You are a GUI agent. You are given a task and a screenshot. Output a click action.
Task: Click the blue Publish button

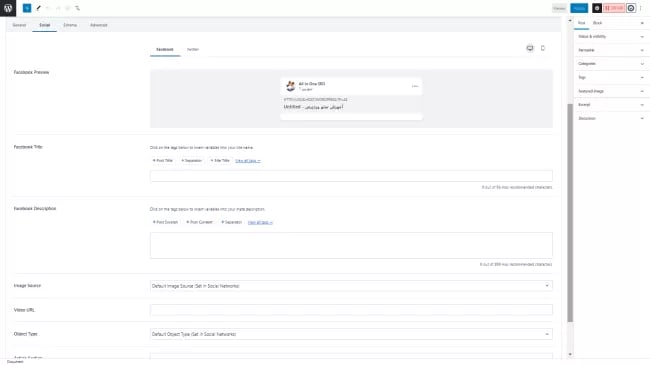click(x=579, y=8)
